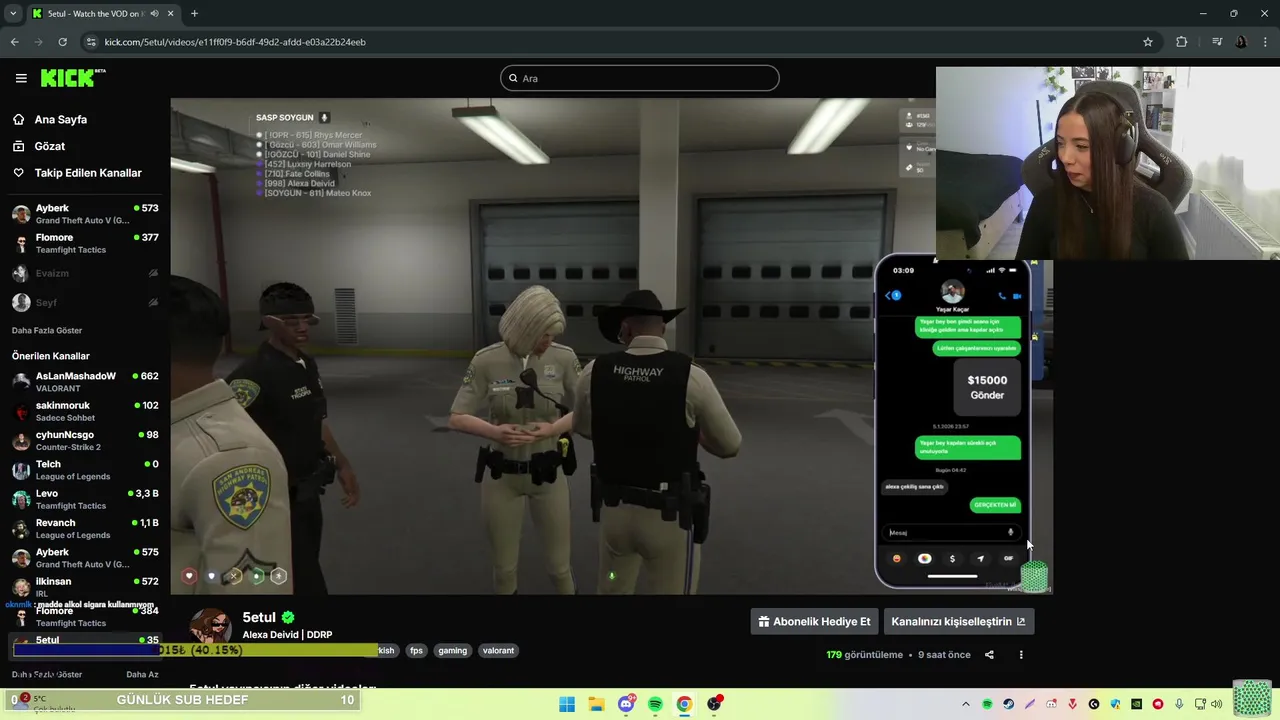Open Discord from taskbar
This screenshot has height=720, width=1280.
[x=626, y=704]
